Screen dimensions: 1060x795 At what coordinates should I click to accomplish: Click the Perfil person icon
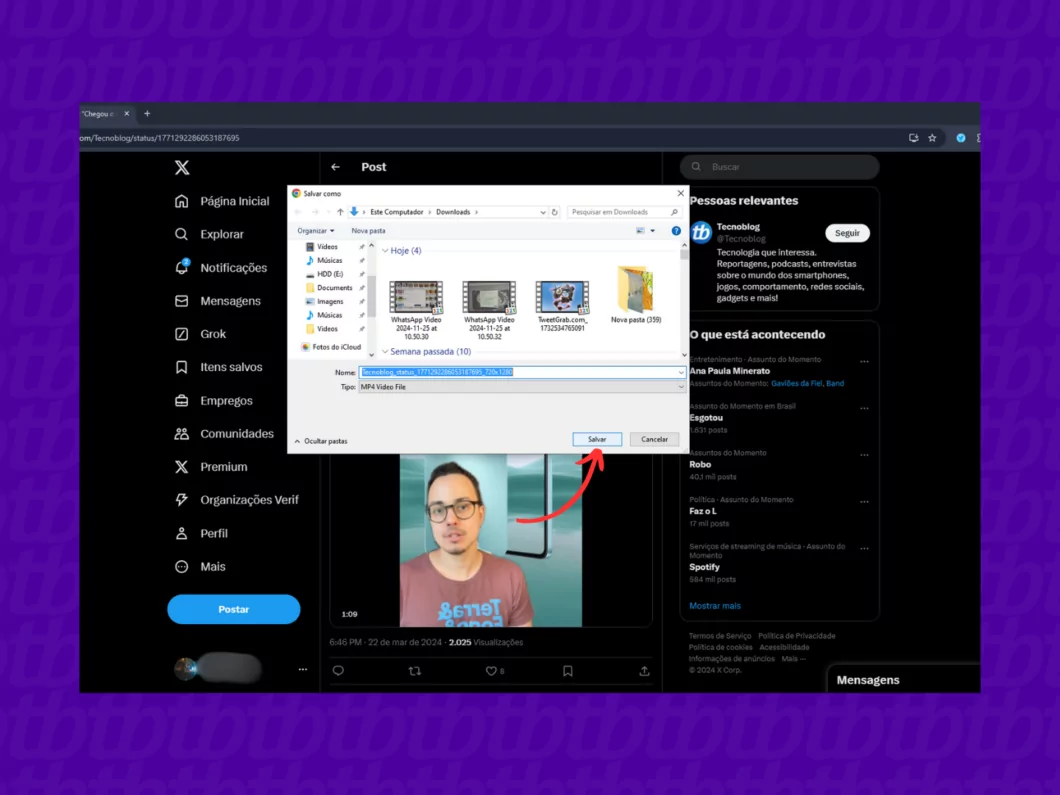pyautogui.click(x=182, y=533)
